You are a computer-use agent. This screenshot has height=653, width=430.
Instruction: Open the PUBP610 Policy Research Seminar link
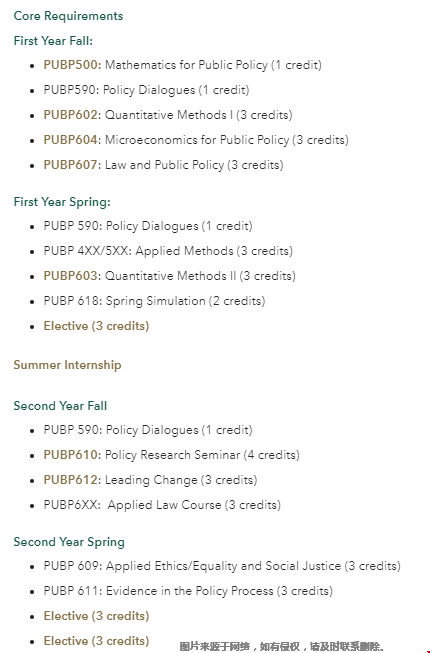pyautogui.click(x=70, y=455)
